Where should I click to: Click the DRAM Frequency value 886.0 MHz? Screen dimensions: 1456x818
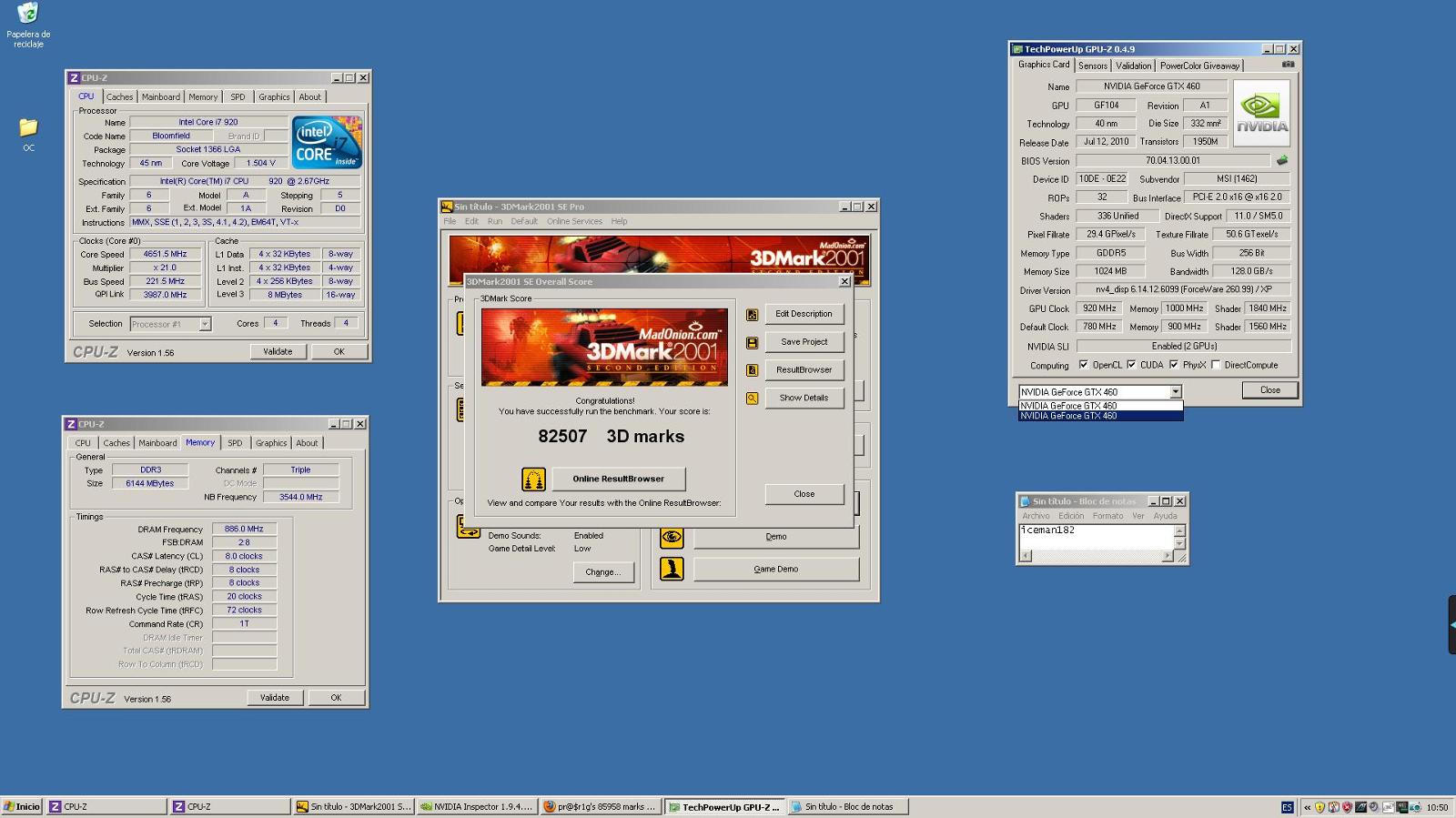tap(244, 530)
